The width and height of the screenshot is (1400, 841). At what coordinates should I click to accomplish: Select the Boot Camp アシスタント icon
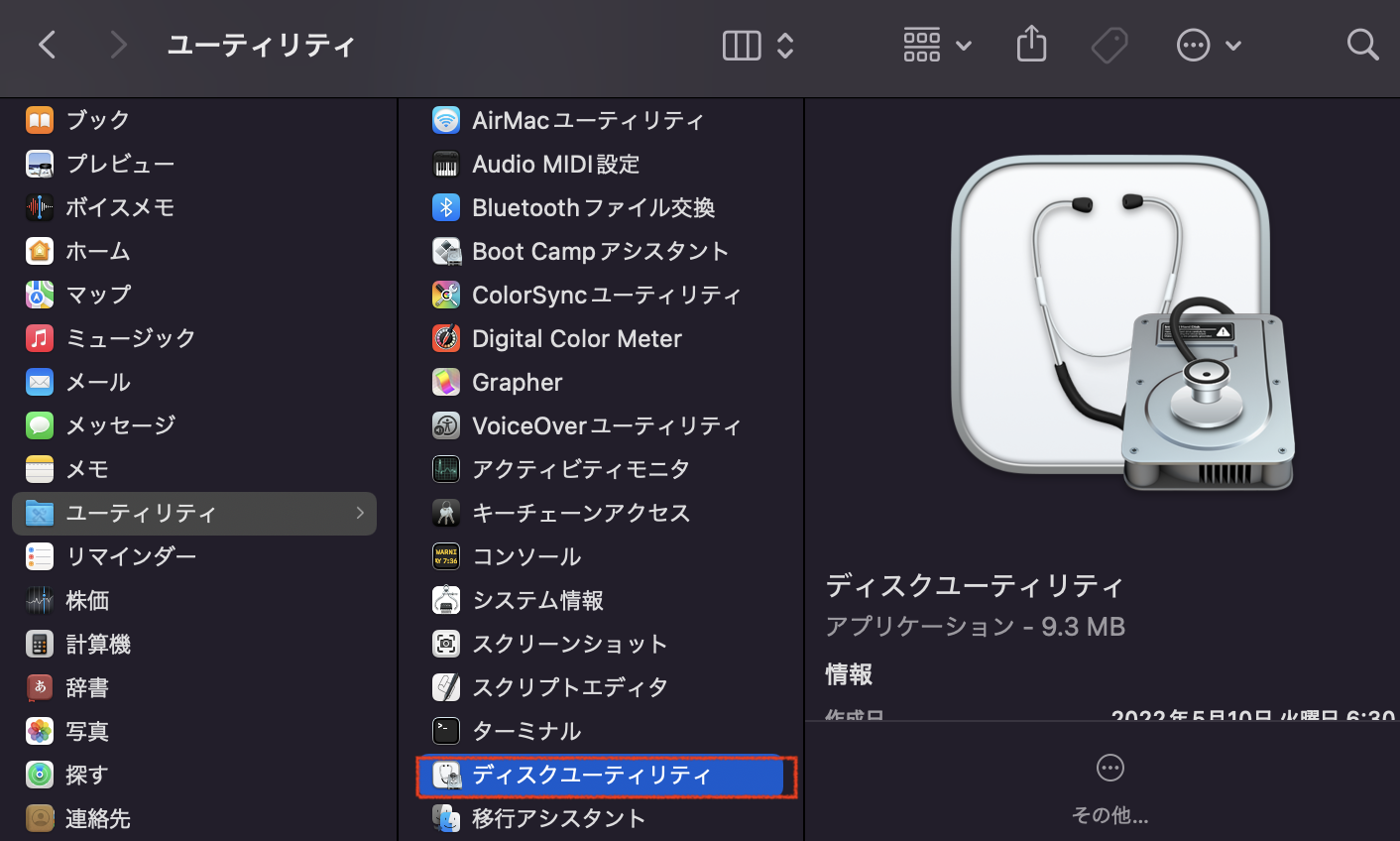coord(446,251)
